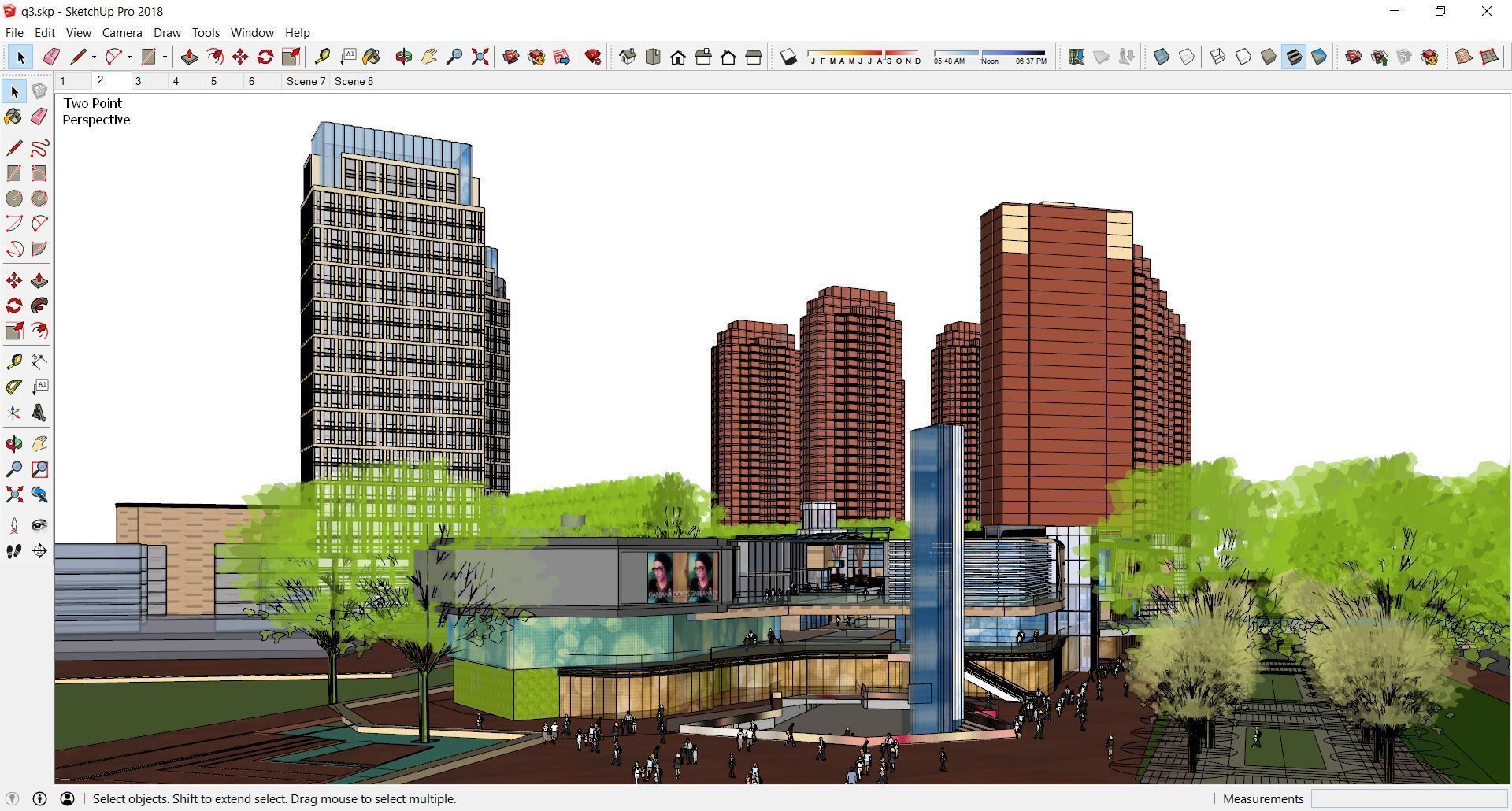This screenshot has width=1512, height=811.
Task: Activate the Position Camera tool
Action: [14, 526]
